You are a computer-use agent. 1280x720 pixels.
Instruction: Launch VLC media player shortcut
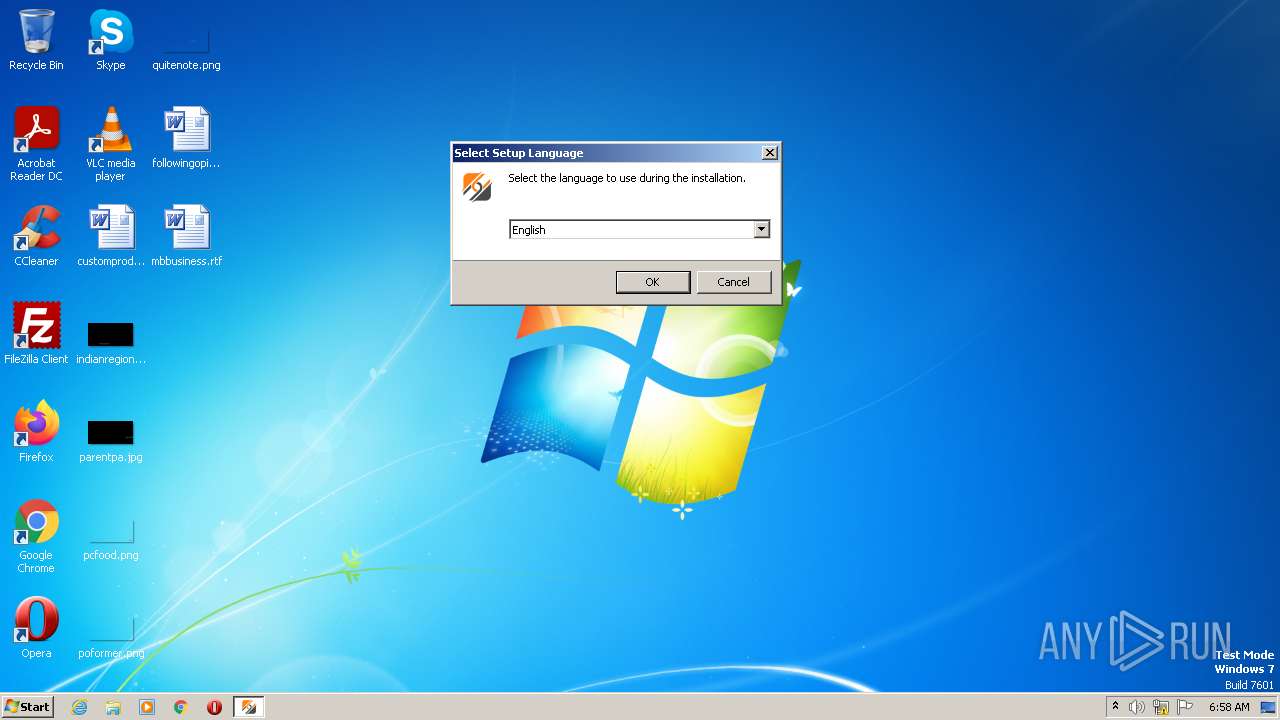110,143
